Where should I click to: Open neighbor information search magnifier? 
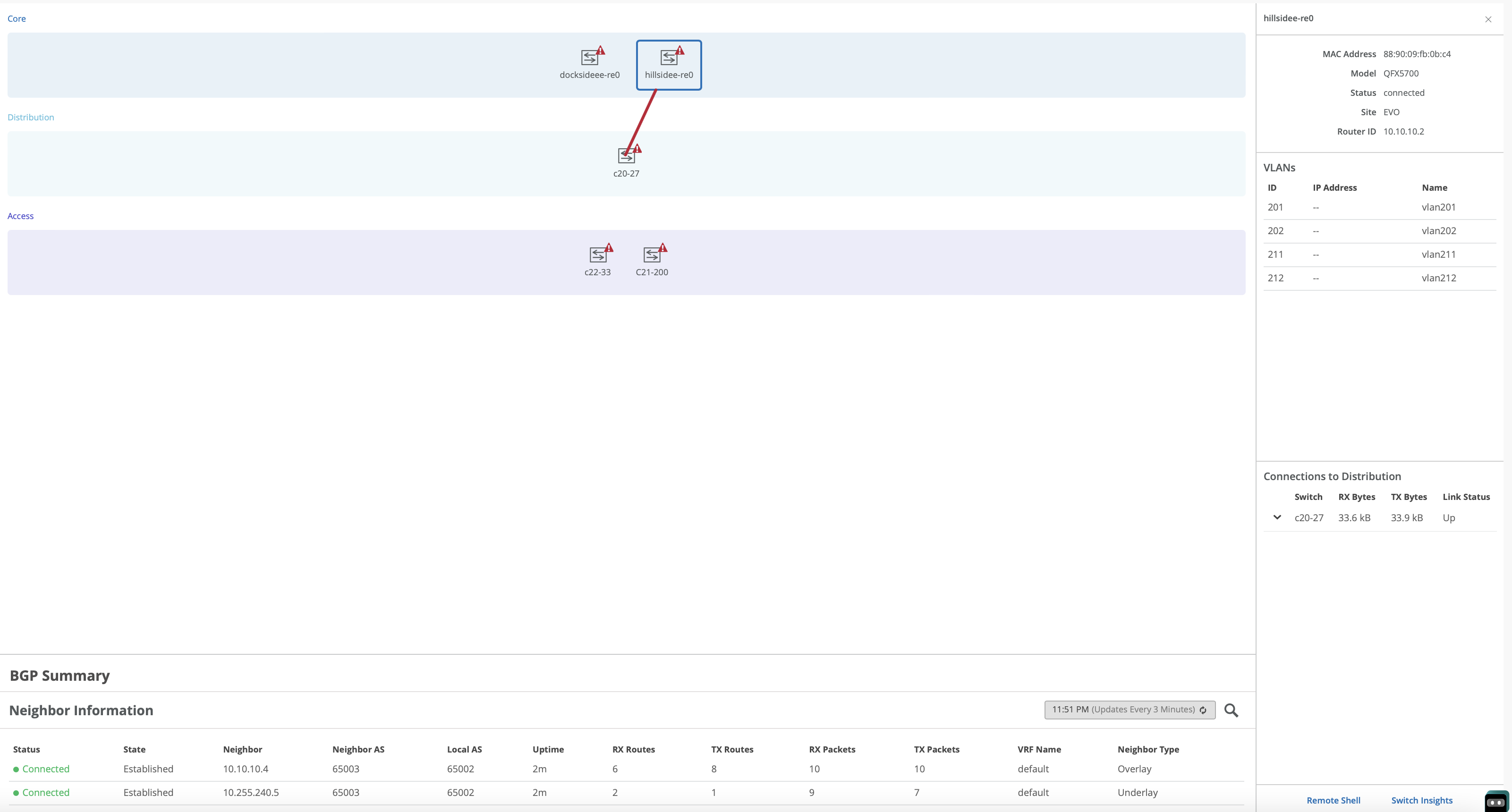click(x=1231, y=710)
